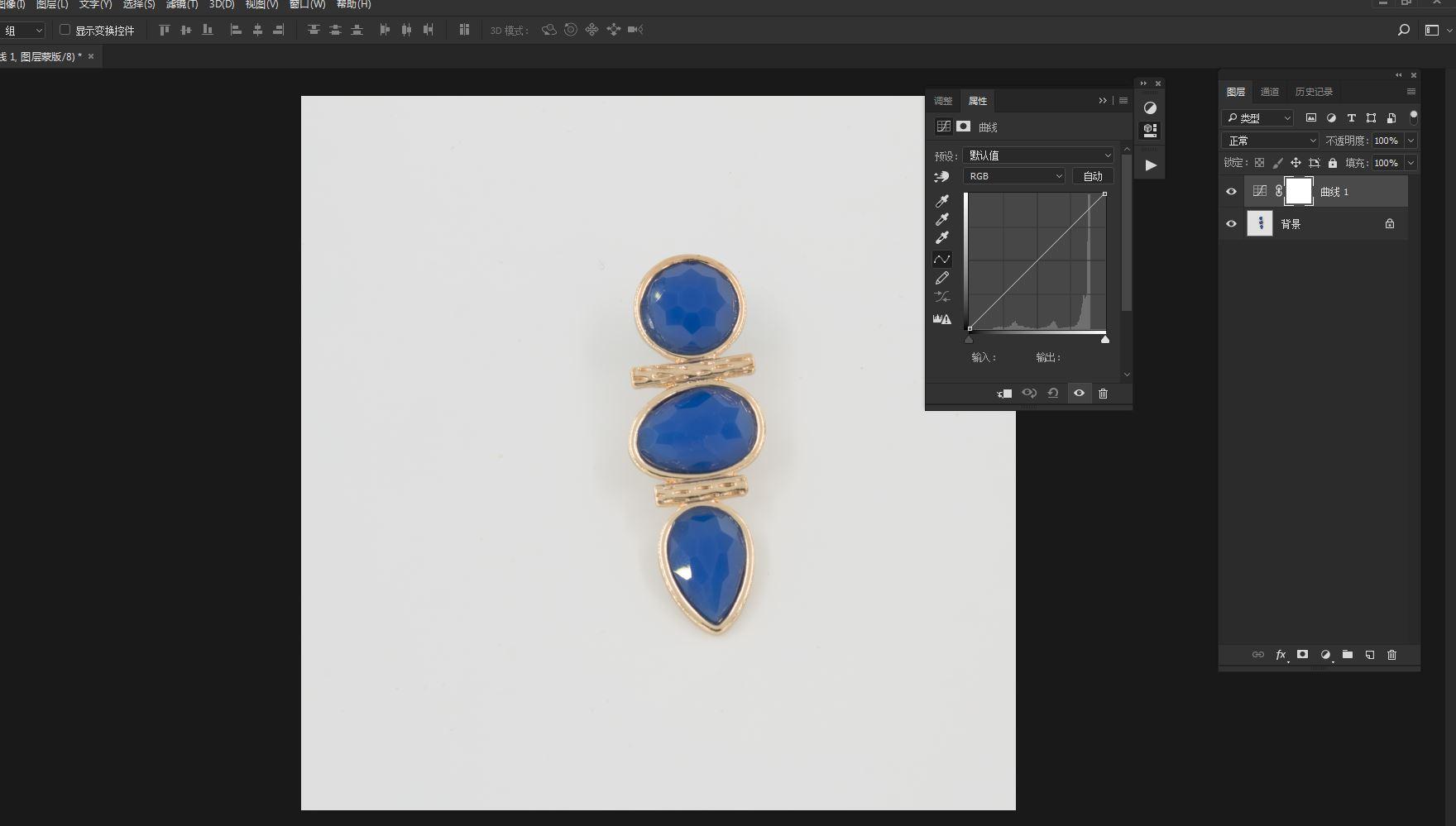Viewport: 1456px width, 826px height.
Task: Add a layer mask from the Layers panel footer
Action: pyautogui.click(x=1302, y=655)
